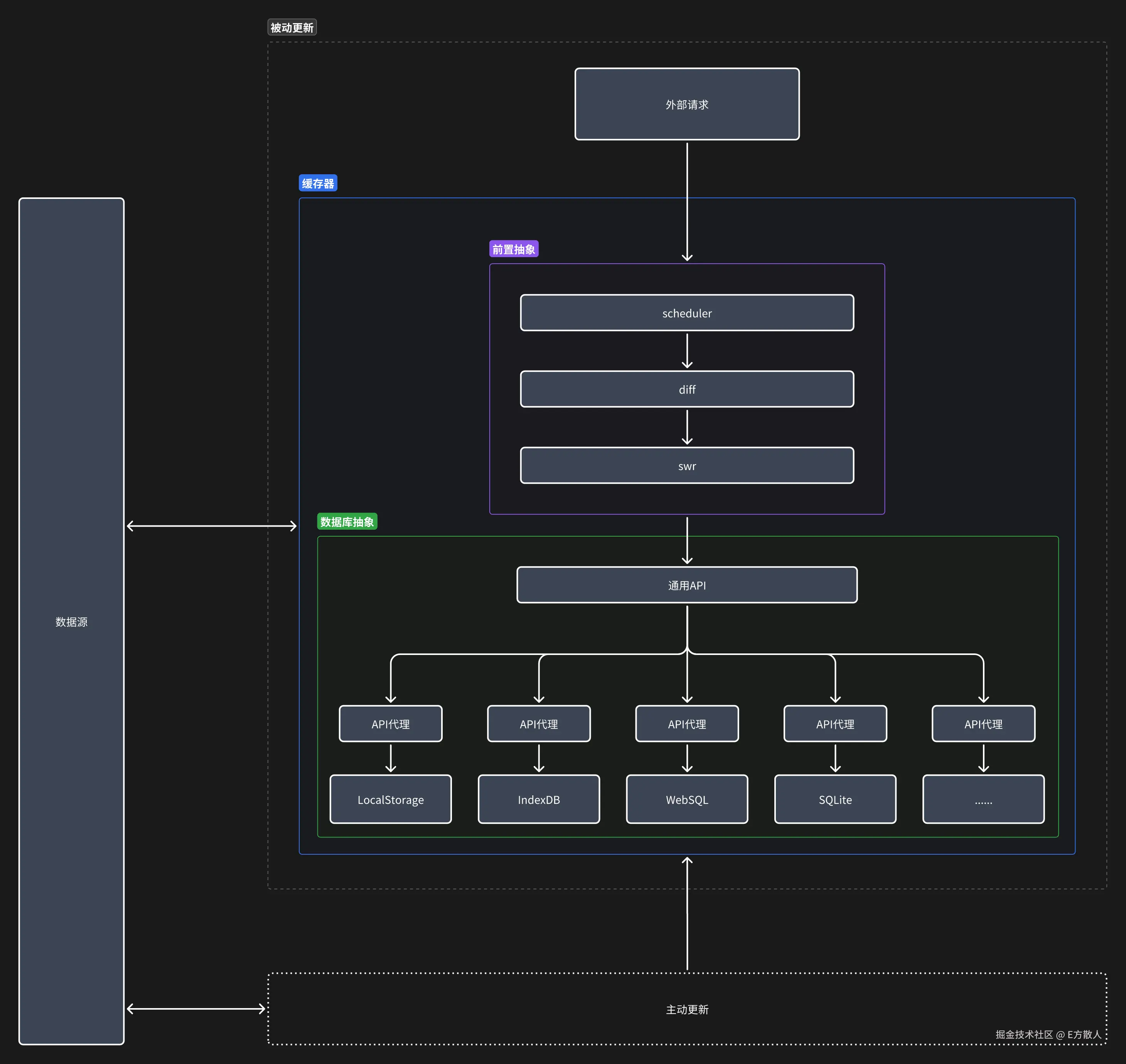Click API代理 above WebSQL
Image resolution: width=1126 pixels, height=1064 pixels.
click(x=686, y=724)
